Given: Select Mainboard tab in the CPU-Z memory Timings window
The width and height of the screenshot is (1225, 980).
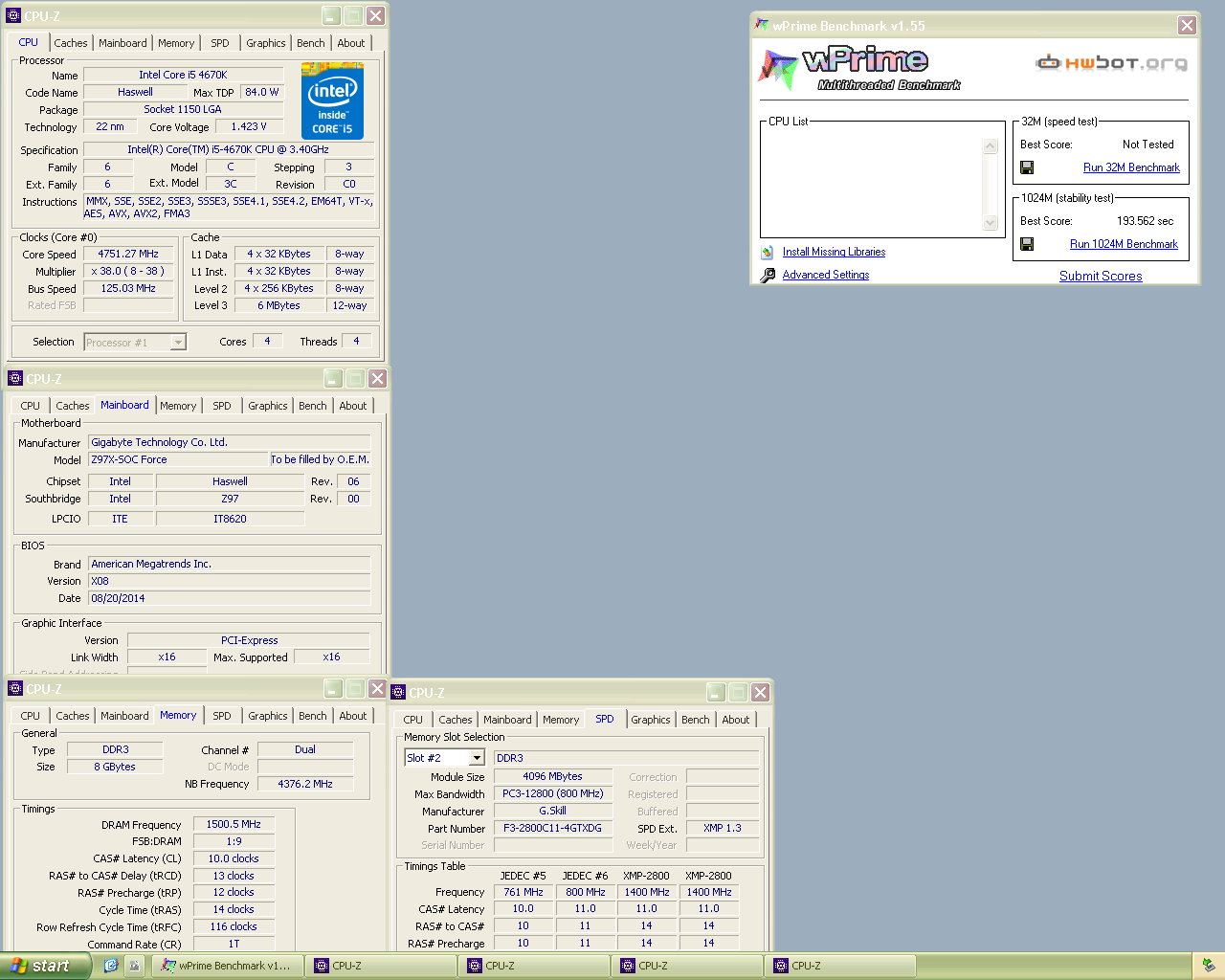Looking at the screenshot, I should coord(124,717).
